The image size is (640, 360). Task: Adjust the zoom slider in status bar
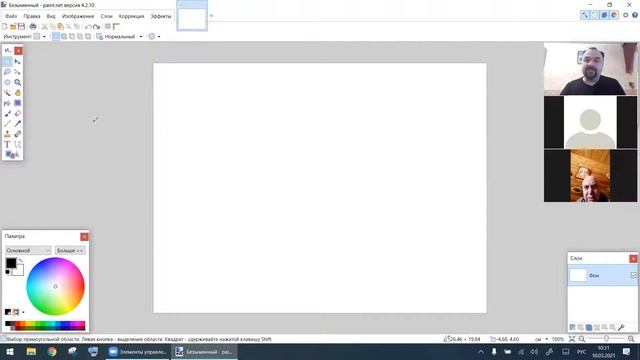tap(606, 339)
